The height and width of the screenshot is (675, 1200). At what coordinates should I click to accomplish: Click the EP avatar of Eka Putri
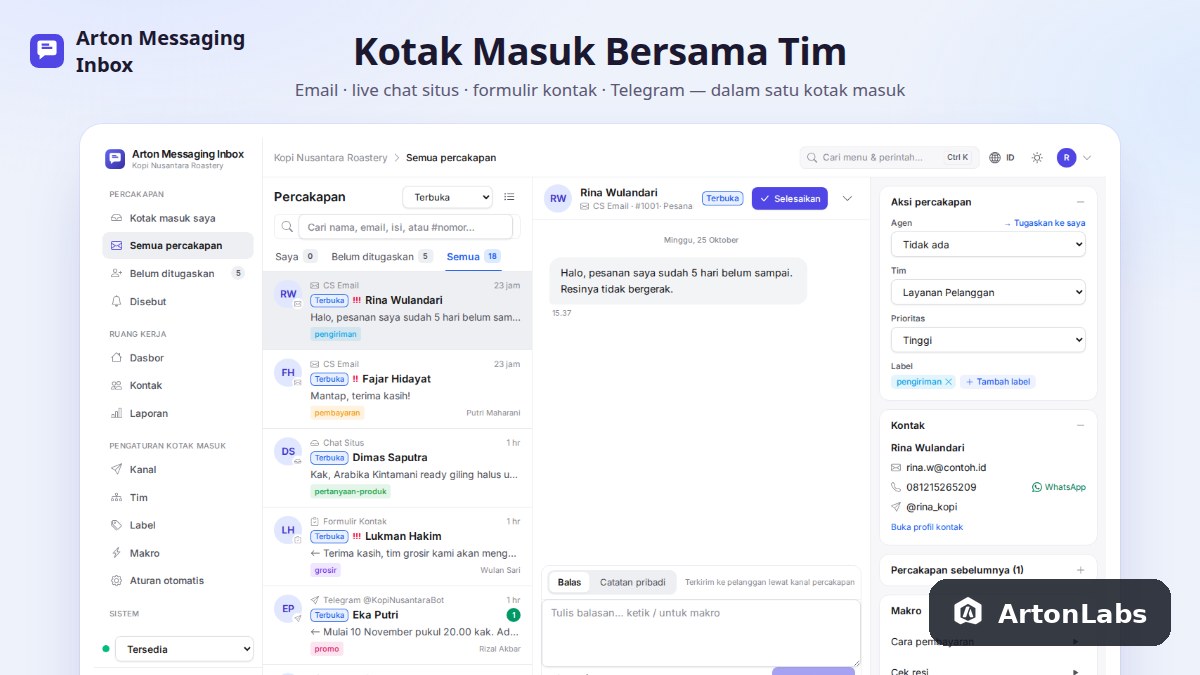(288, 608)
